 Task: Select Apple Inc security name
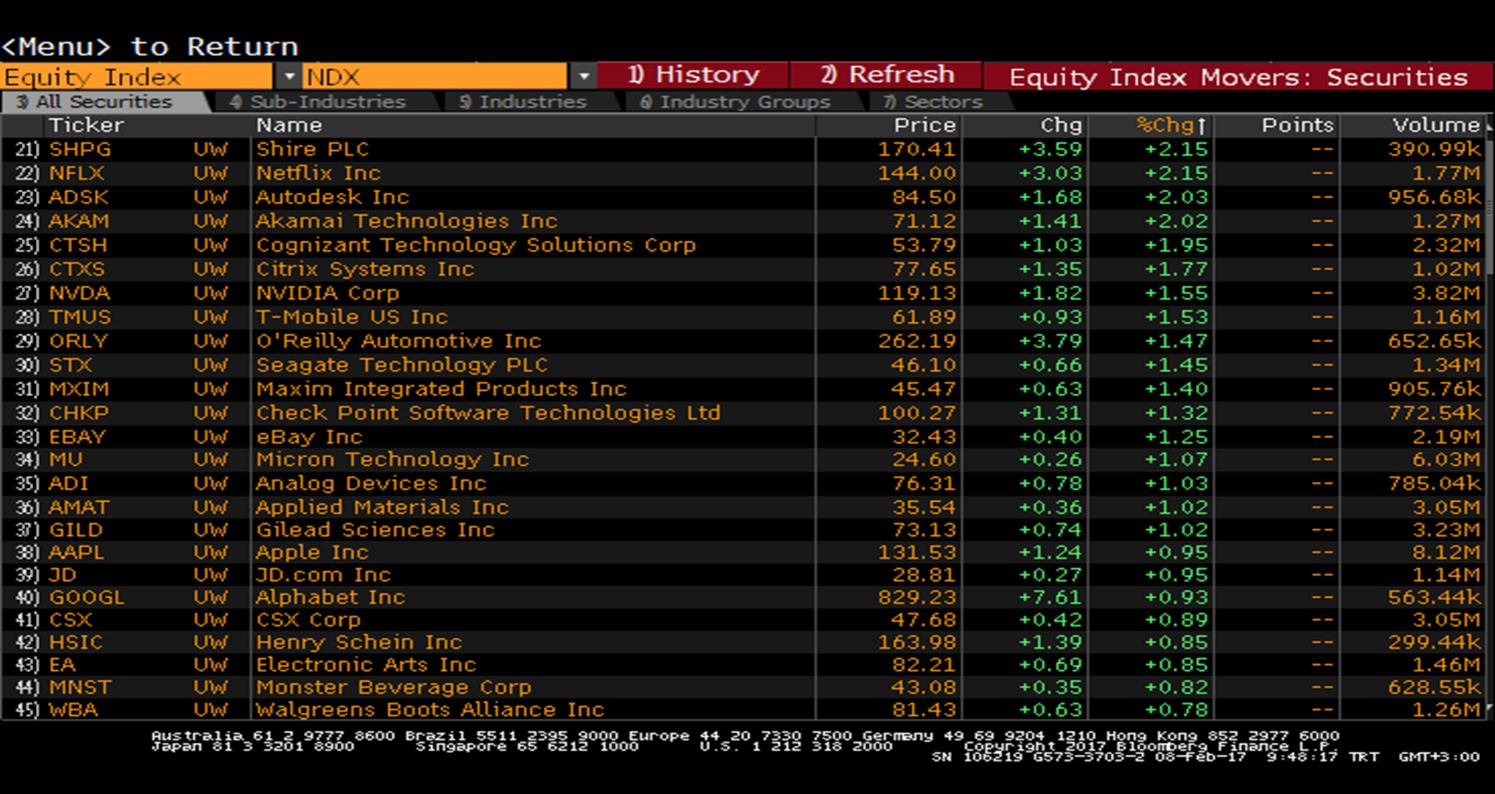coord(311,552)
